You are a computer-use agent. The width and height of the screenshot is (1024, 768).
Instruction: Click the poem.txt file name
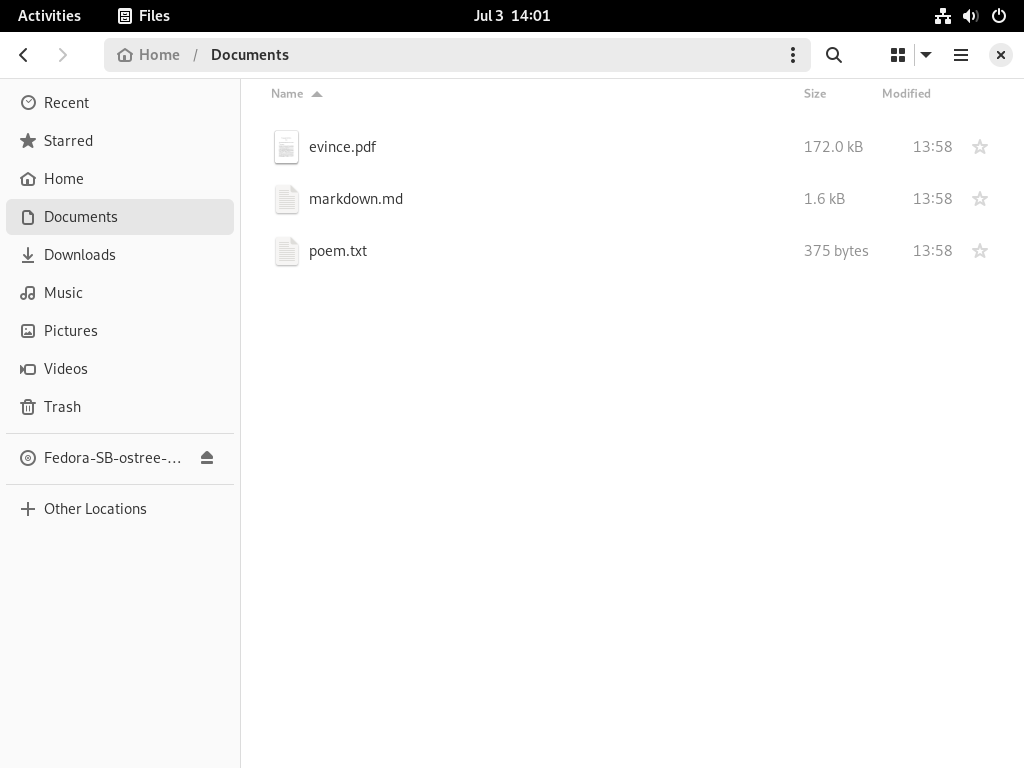338,251
